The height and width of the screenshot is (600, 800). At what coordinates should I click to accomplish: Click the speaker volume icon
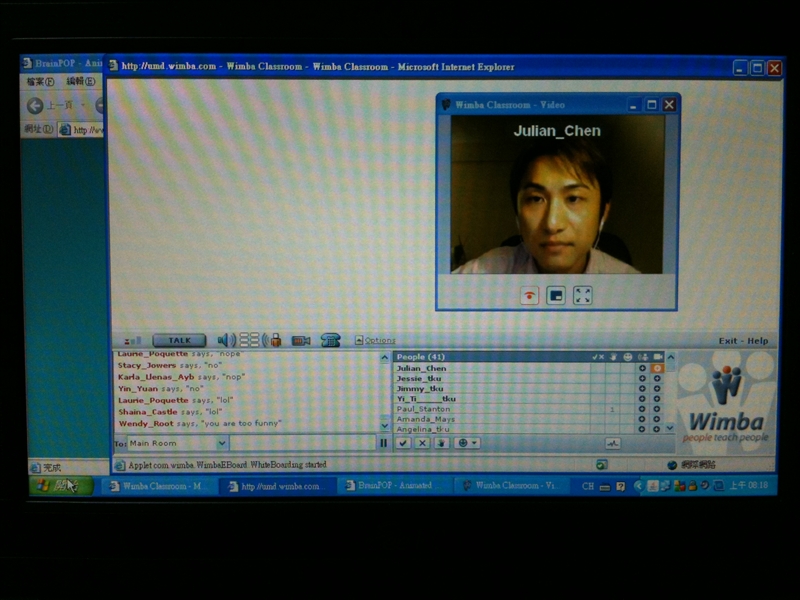click(x=226, y=340)
